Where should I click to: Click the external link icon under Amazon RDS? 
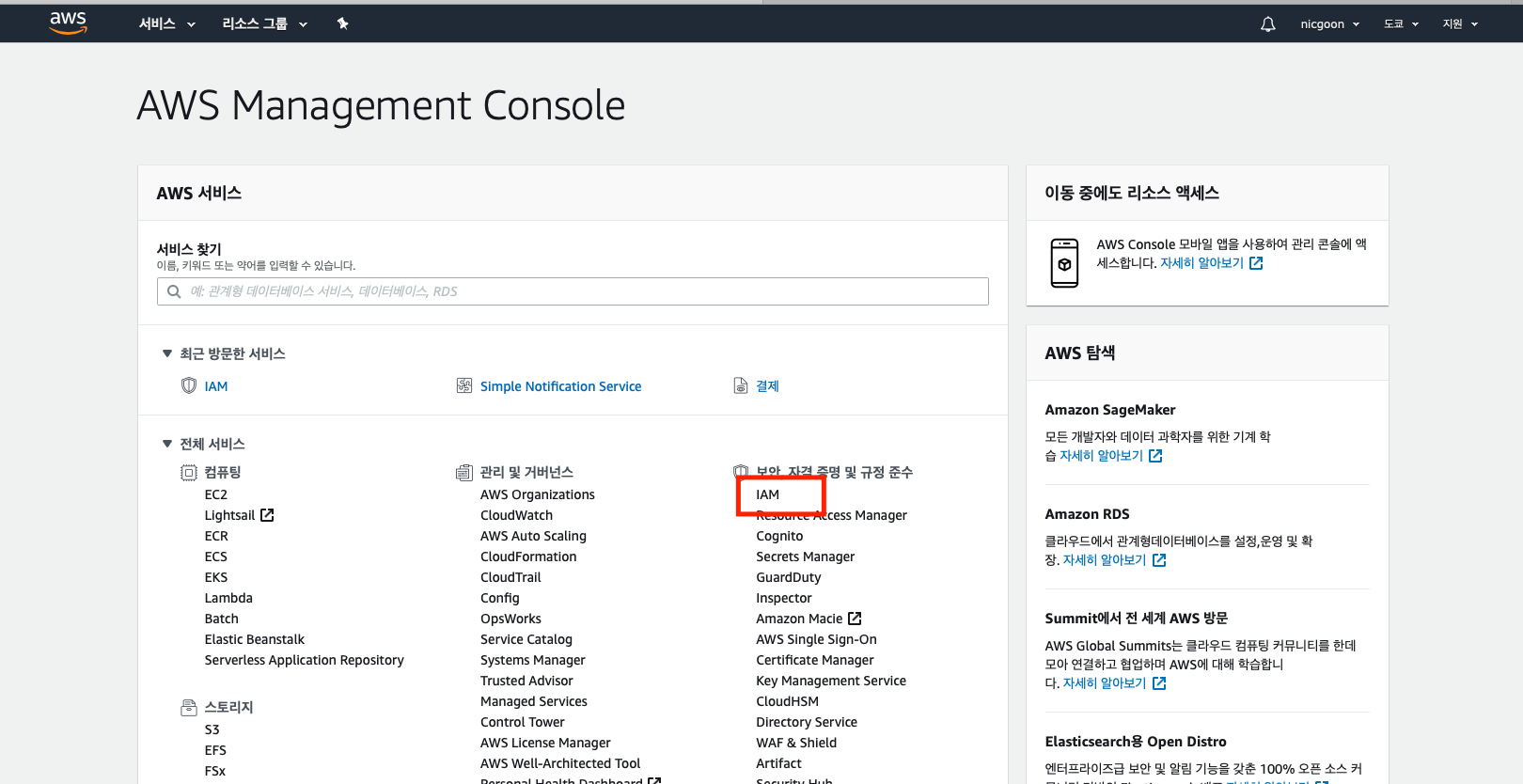pos(1159,560)
